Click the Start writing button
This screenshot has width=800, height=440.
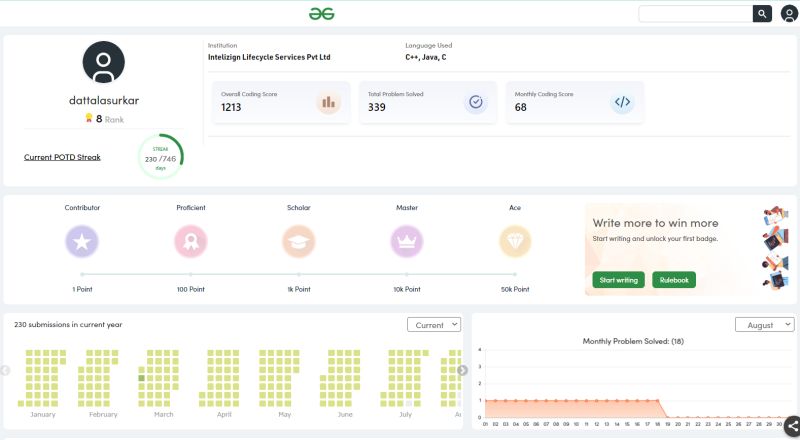point(618,280)
